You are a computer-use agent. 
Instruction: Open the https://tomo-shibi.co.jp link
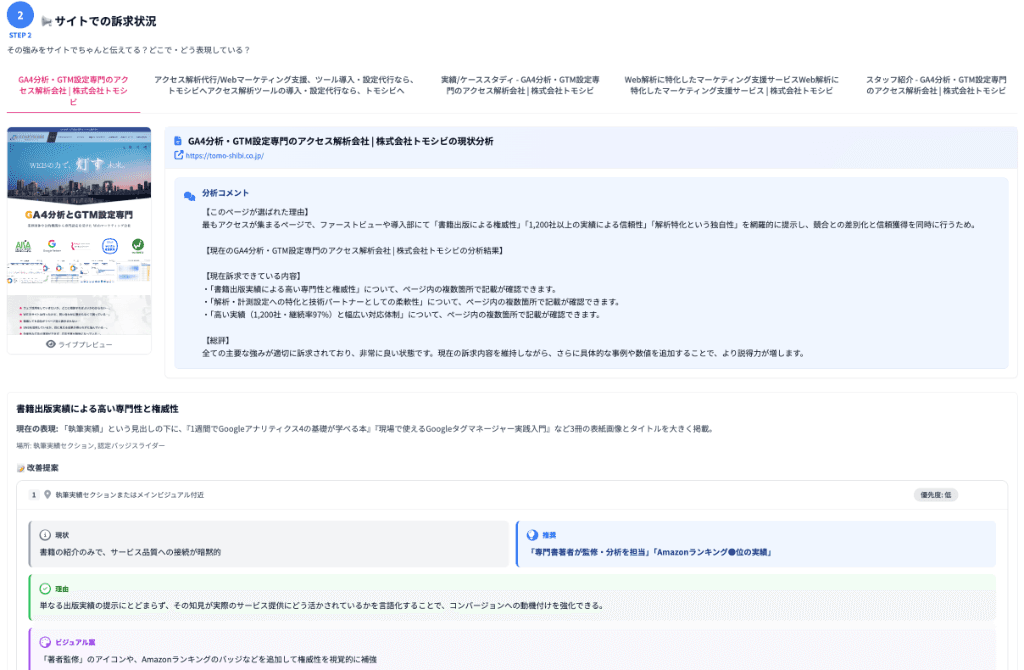pos(225,155)
